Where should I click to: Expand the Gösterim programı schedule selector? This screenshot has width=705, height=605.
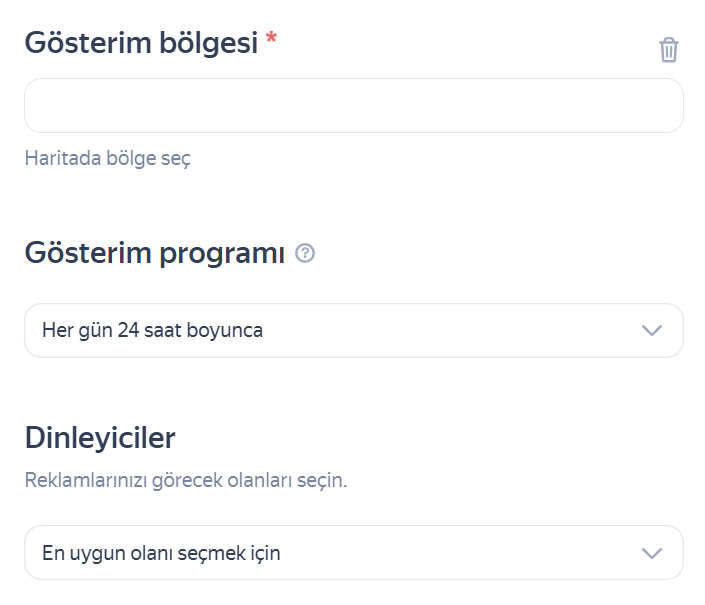point(353,331)
